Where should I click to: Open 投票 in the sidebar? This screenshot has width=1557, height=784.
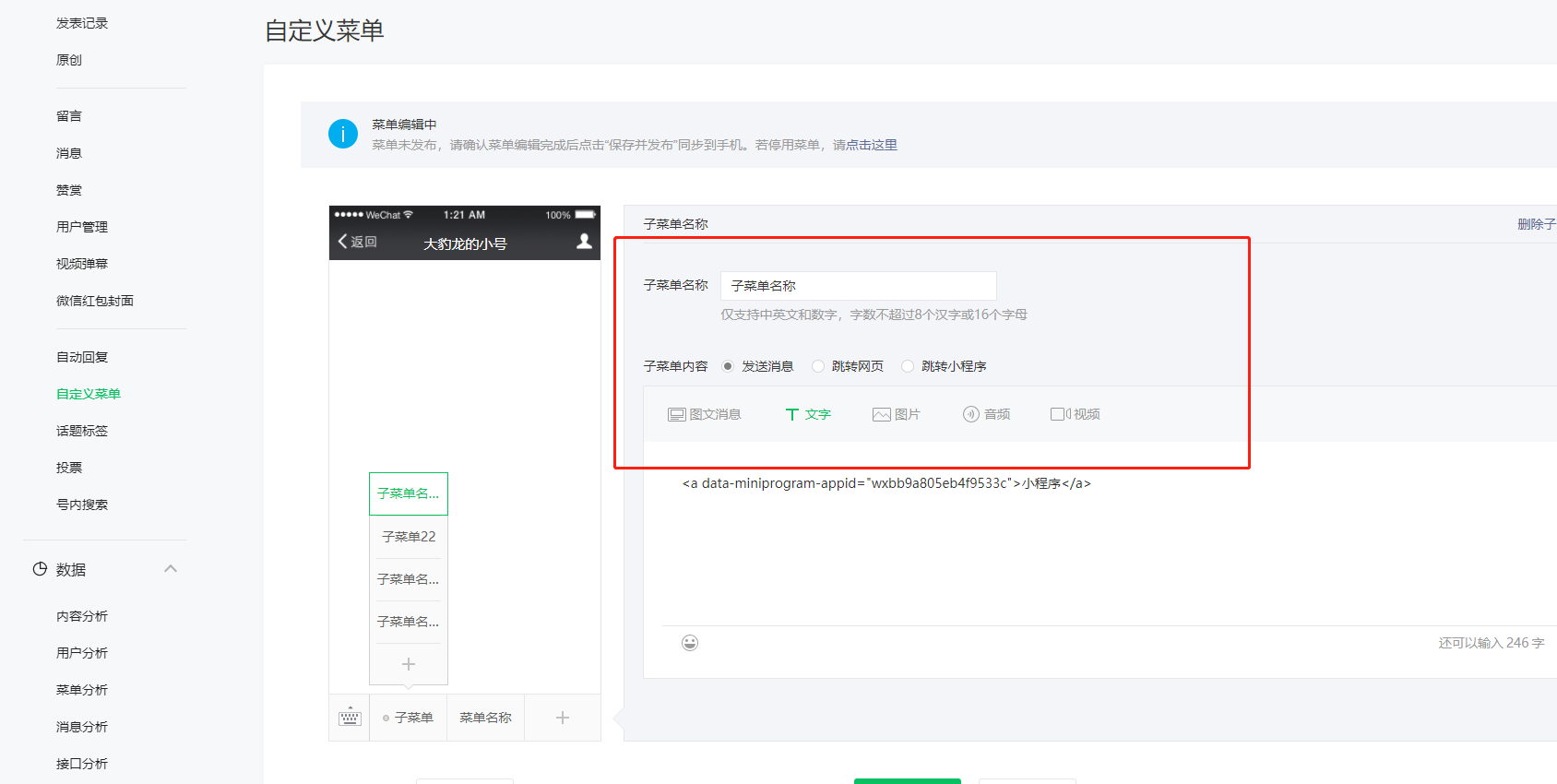coord(69,468)
